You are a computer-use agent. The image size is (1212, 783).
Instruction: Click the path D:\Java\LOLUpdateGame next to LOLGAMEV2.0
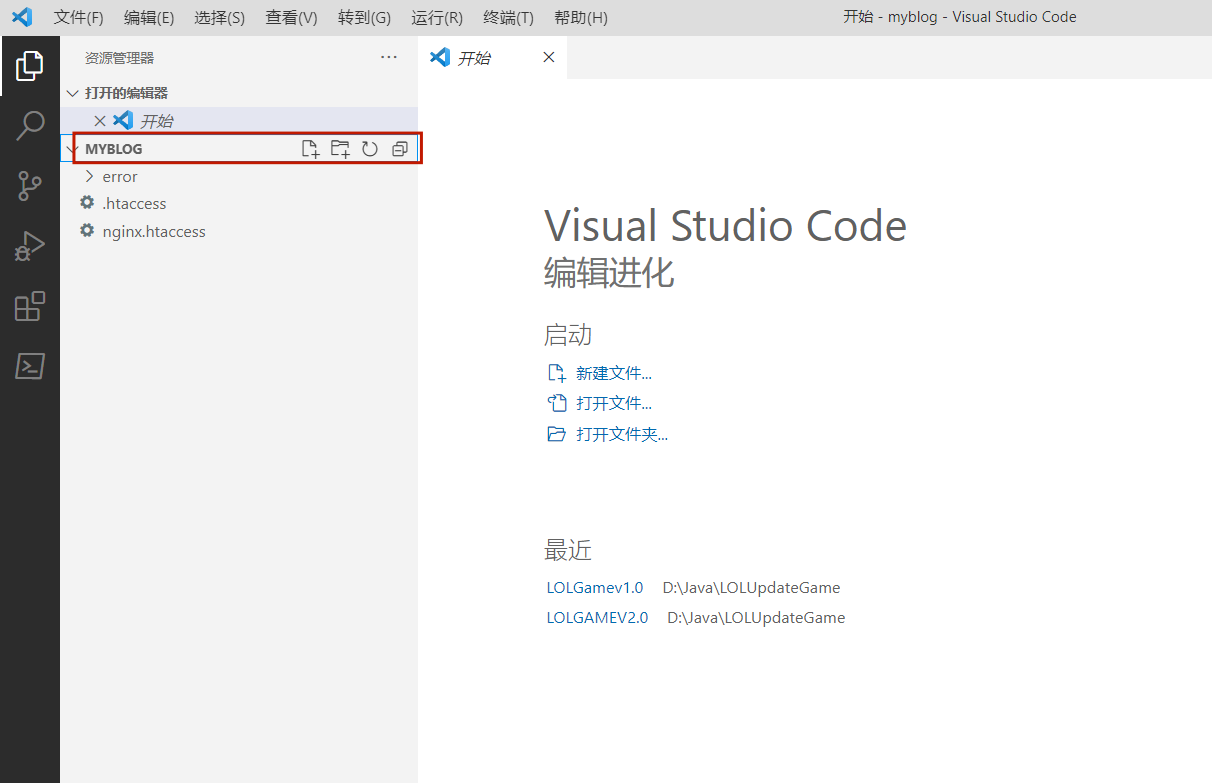click(756, 617)
